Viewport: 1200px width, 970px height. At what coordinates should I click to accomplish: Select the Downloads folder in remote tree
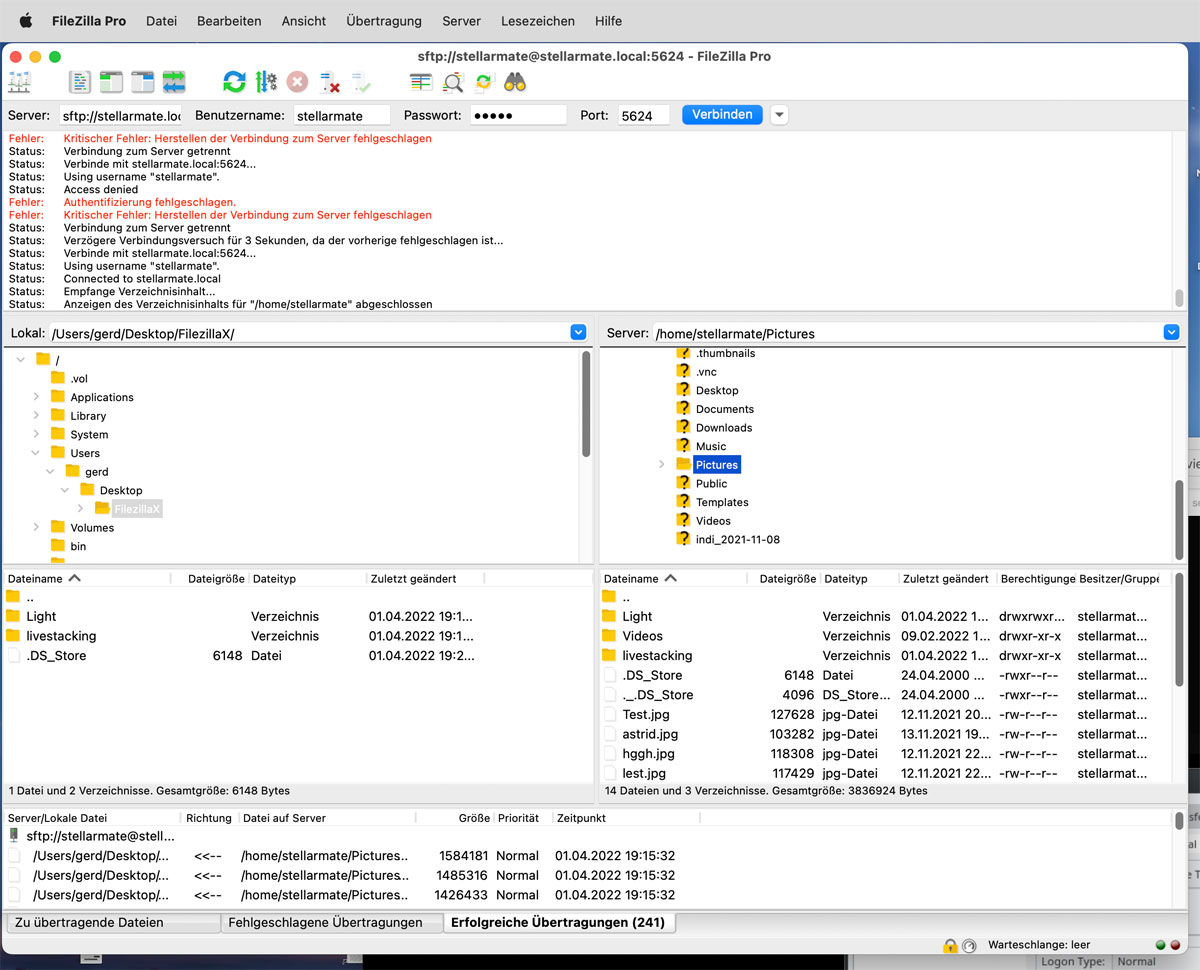[724, 428]
